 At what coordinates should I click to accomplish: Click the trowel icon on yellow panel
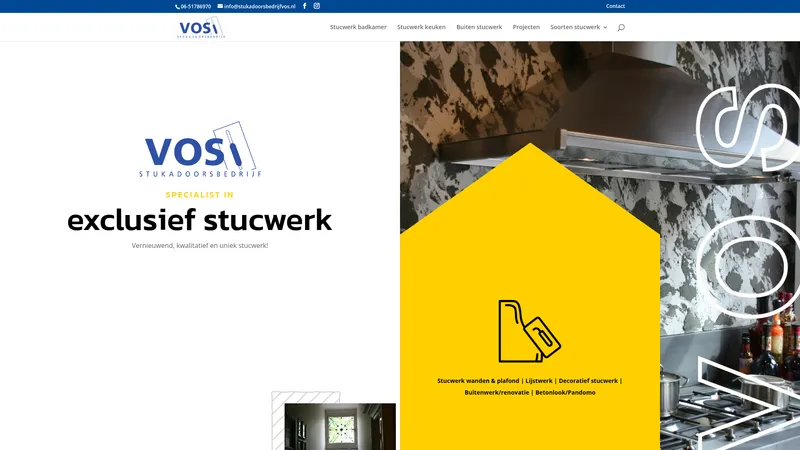click(x=530, y=332)
